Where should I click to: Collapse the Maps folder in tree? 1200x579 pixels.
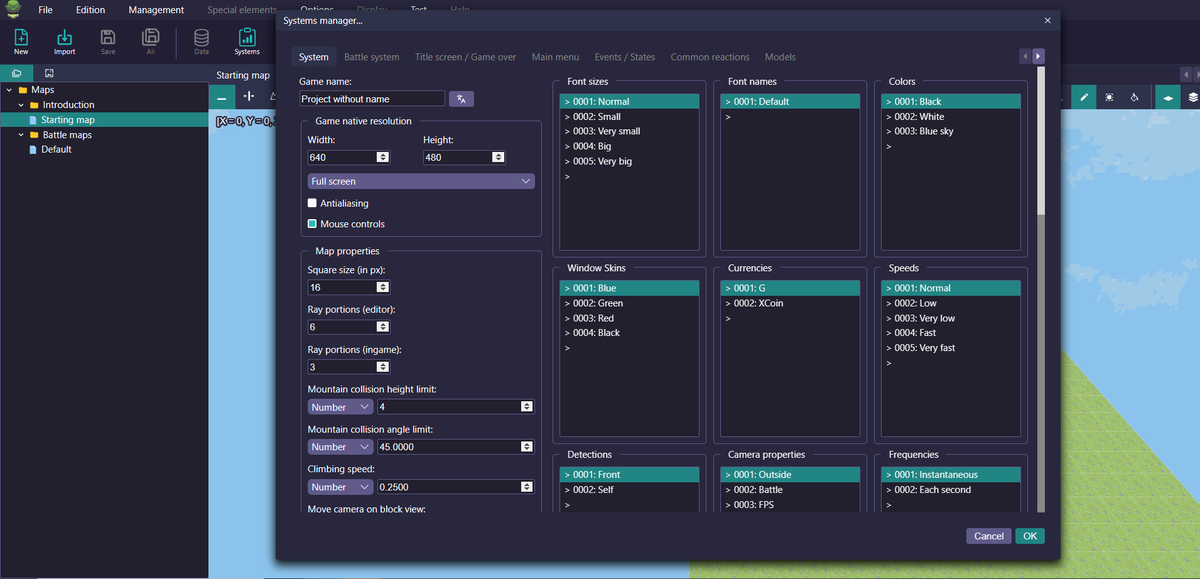pos(9,90)
